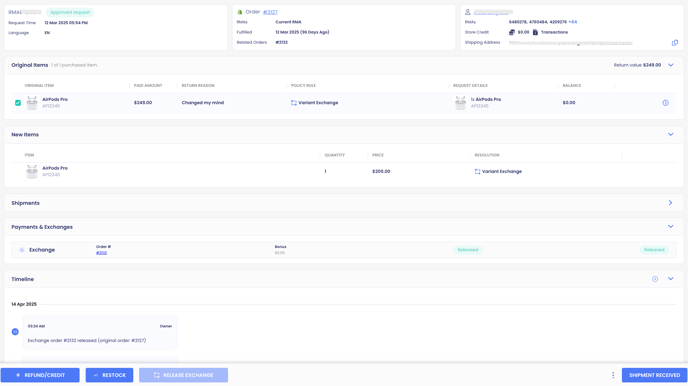The image size is (688, 386).
Task: Click the Variant Exchange icon under Policy Rule
Action: pyautogui.click(x=294, y=103)
